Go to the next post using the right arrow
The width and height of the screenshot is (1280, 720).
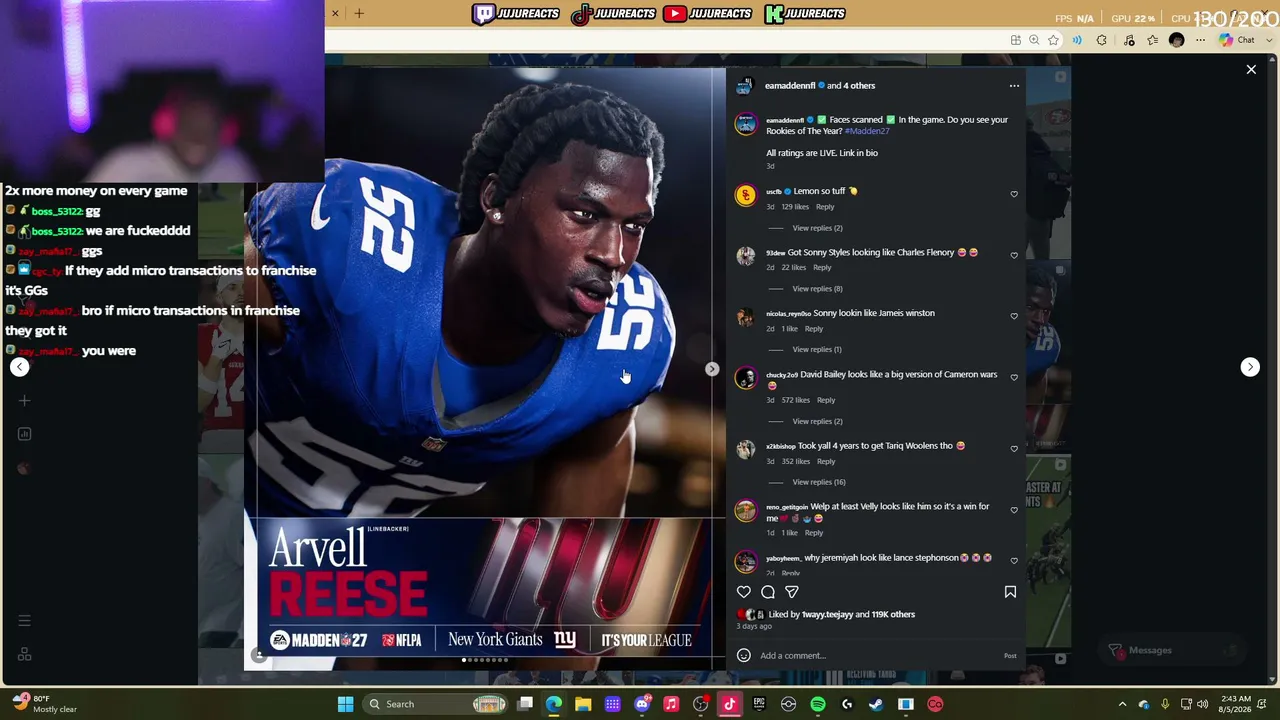click(x=1250, y=367)
